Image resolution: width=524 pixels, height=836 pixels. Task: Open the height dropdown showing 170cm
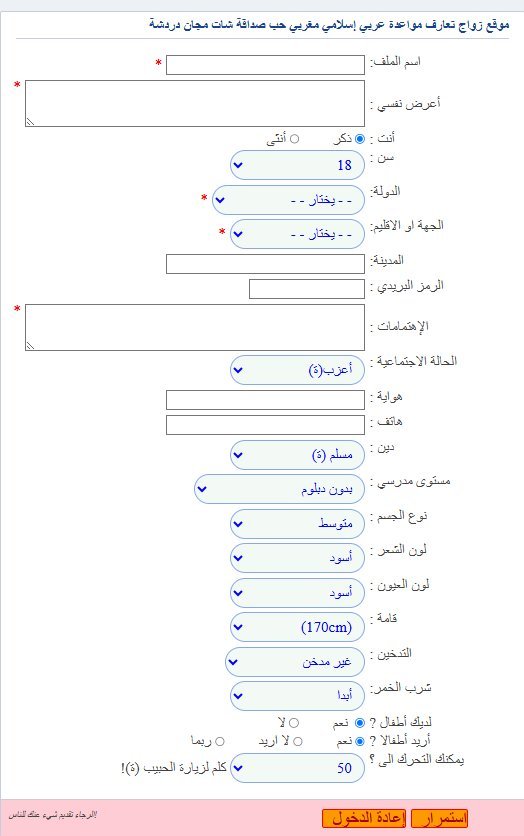tap(297, 627)
